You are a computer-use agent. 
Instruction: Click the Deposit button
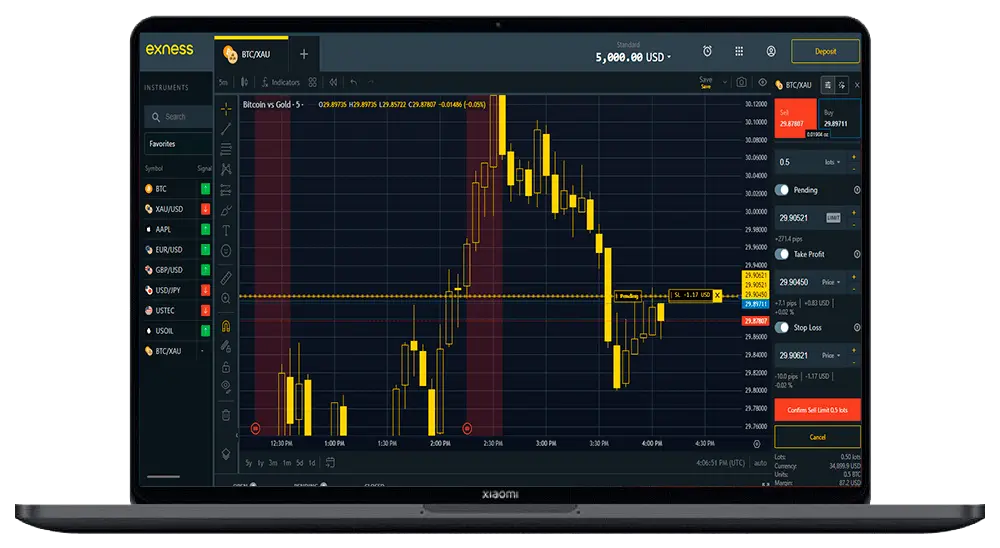click(825, 52)
